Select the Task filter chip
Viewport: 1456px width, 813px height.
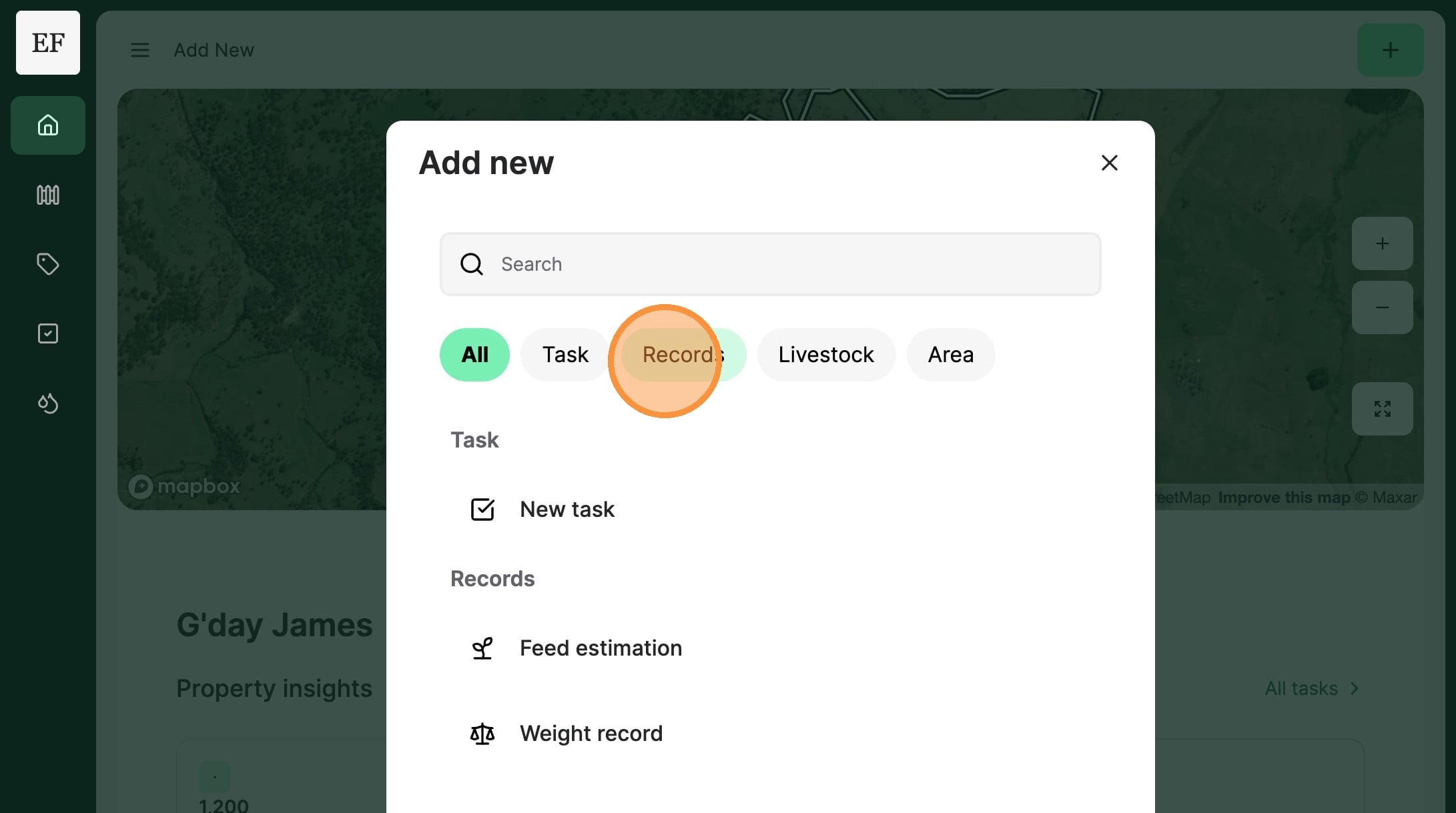pos(565,355)
